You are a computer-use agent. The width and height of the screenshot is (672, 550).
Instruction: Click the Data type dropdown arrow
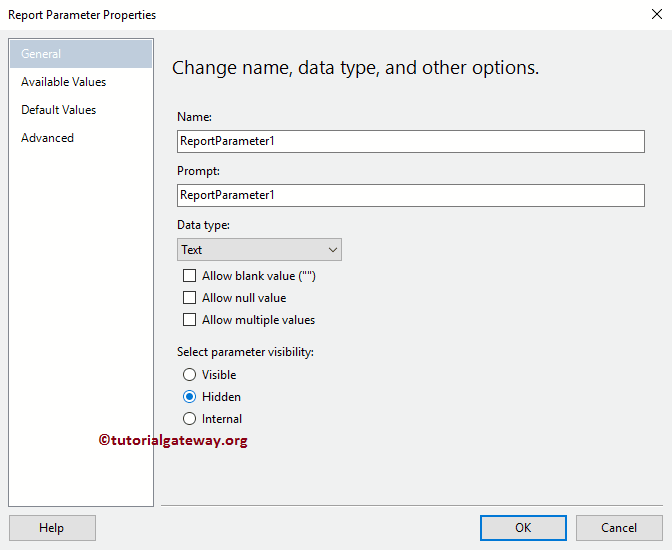pos(332,250)
